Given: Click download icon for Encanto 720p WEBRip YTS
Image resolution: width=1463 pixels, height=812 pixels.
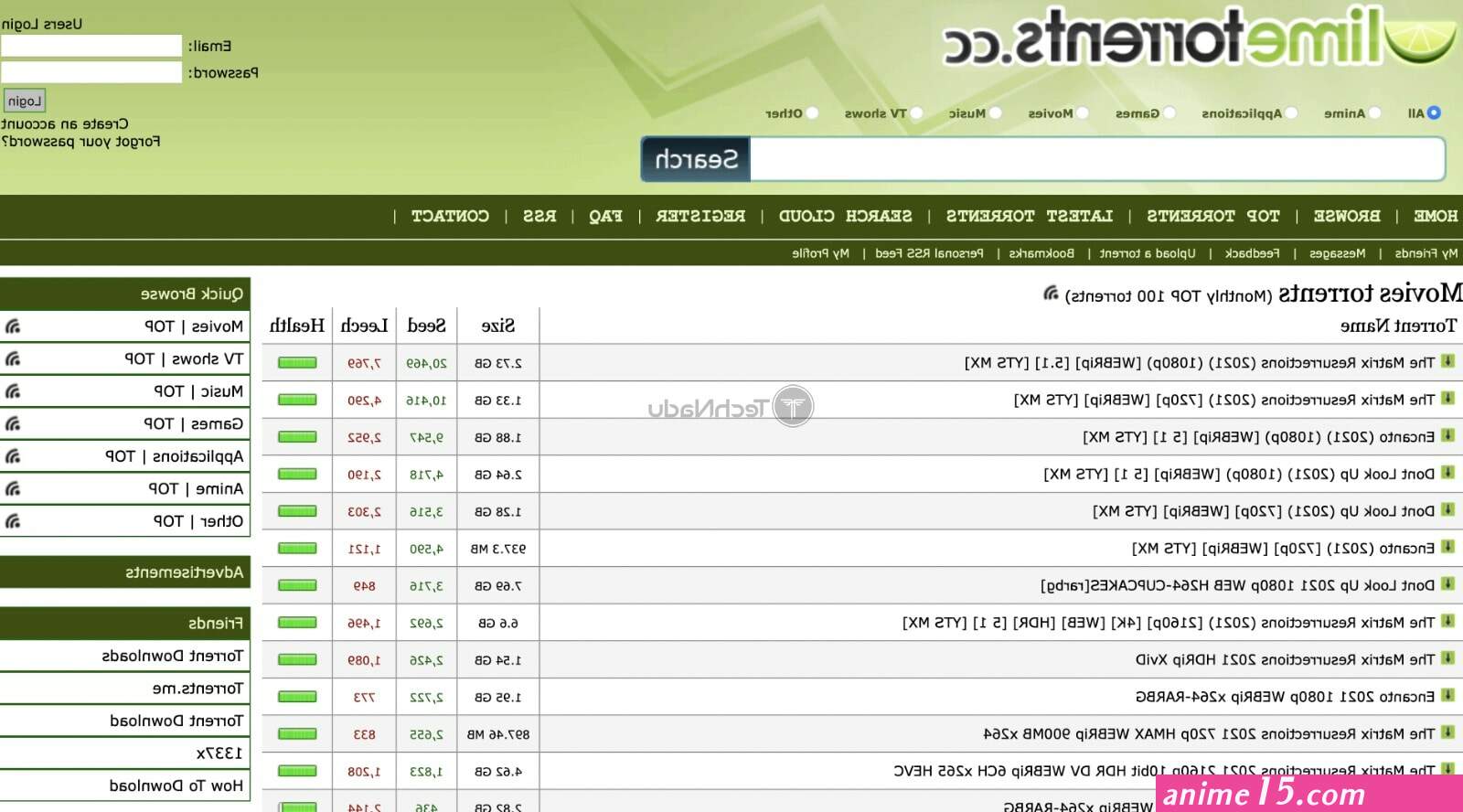Looking at the screenshot, I should point(1448,547).
